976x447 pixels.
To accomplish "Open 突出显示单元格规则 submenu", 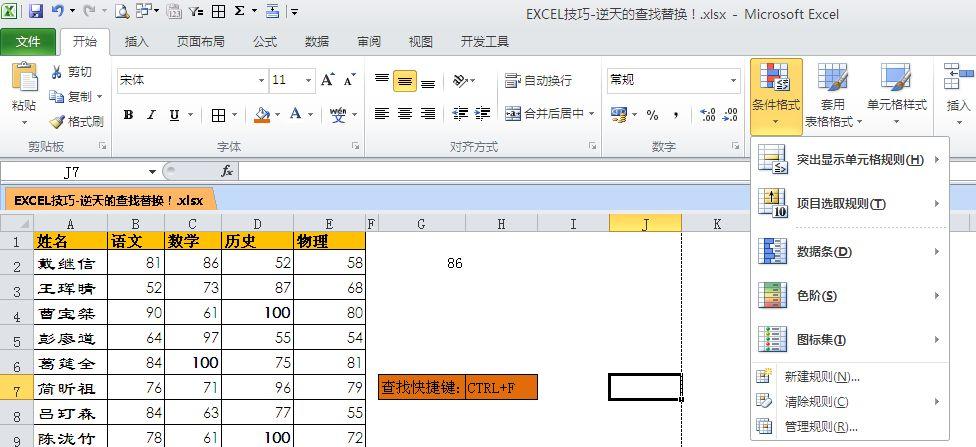I will [850, 160].
